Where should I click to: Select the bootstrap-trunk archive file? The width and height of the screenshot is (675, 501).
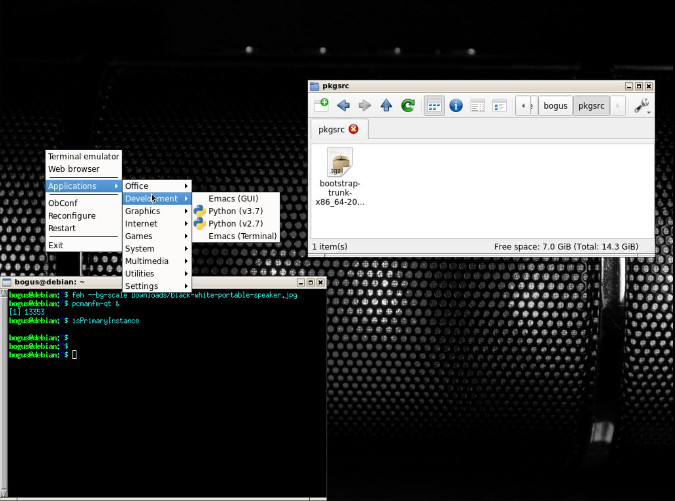click(x=340, y=177)
